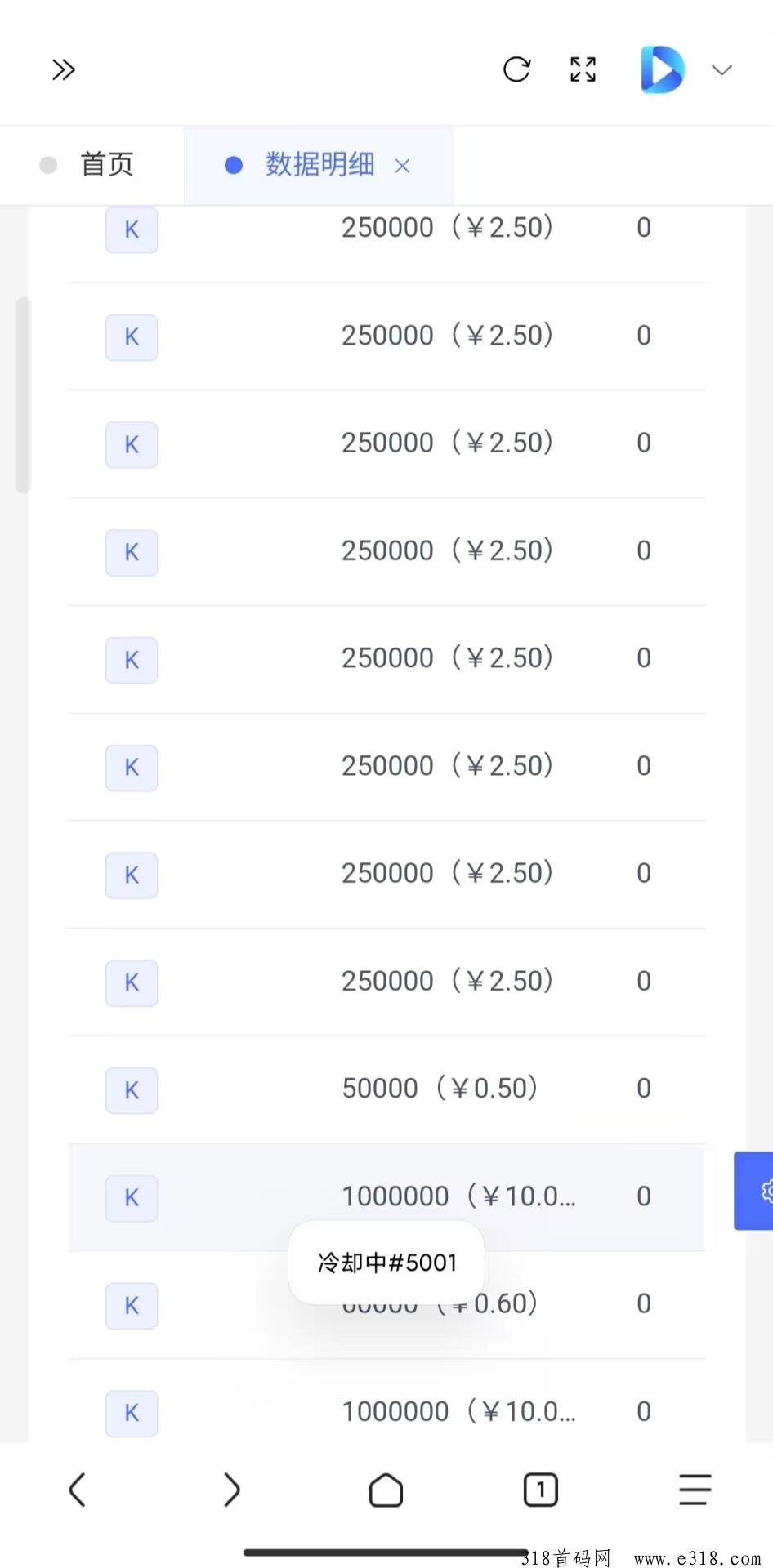Click the K badge in the highlighted 1000000 row
773x1568 pixels.
click(x=132, y=1198)
